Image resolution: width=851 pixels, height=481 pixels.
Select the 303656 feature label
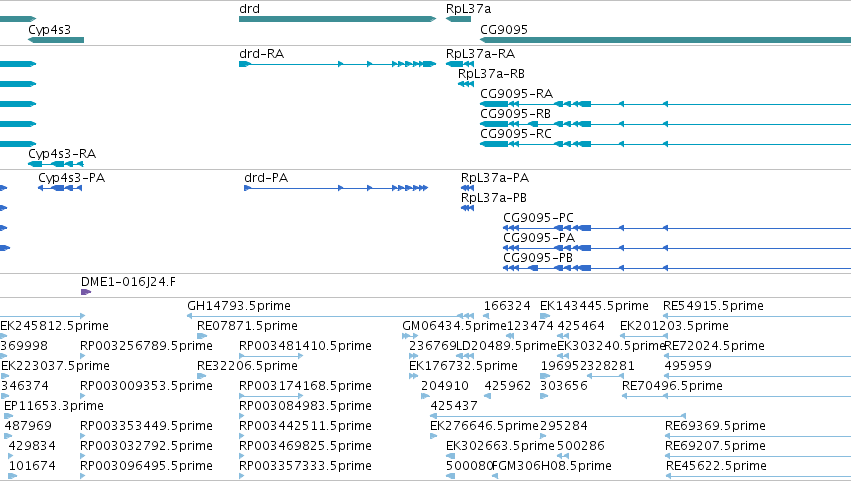563,386
